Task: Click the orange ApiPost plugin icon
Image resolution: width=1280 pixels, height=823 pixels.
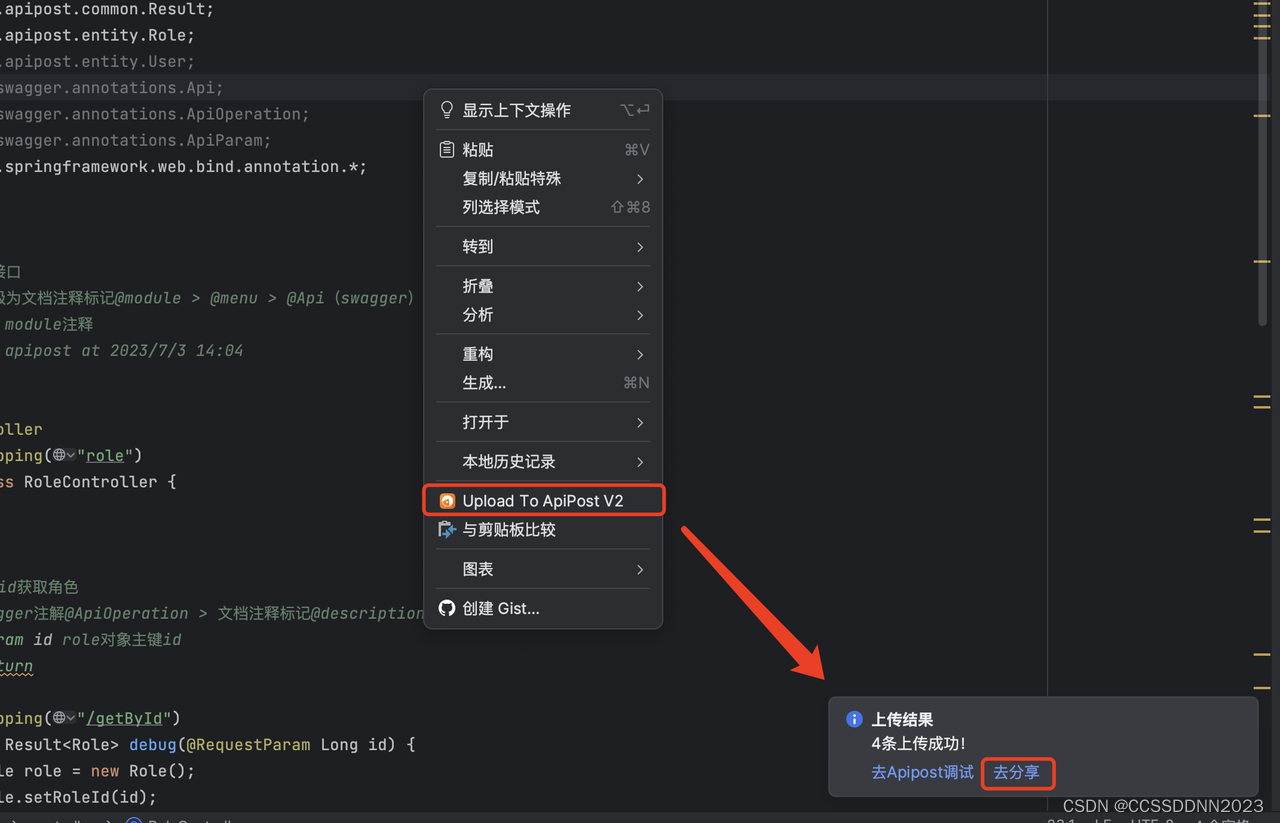Action: pyautogui.click(x=447, y=501)
